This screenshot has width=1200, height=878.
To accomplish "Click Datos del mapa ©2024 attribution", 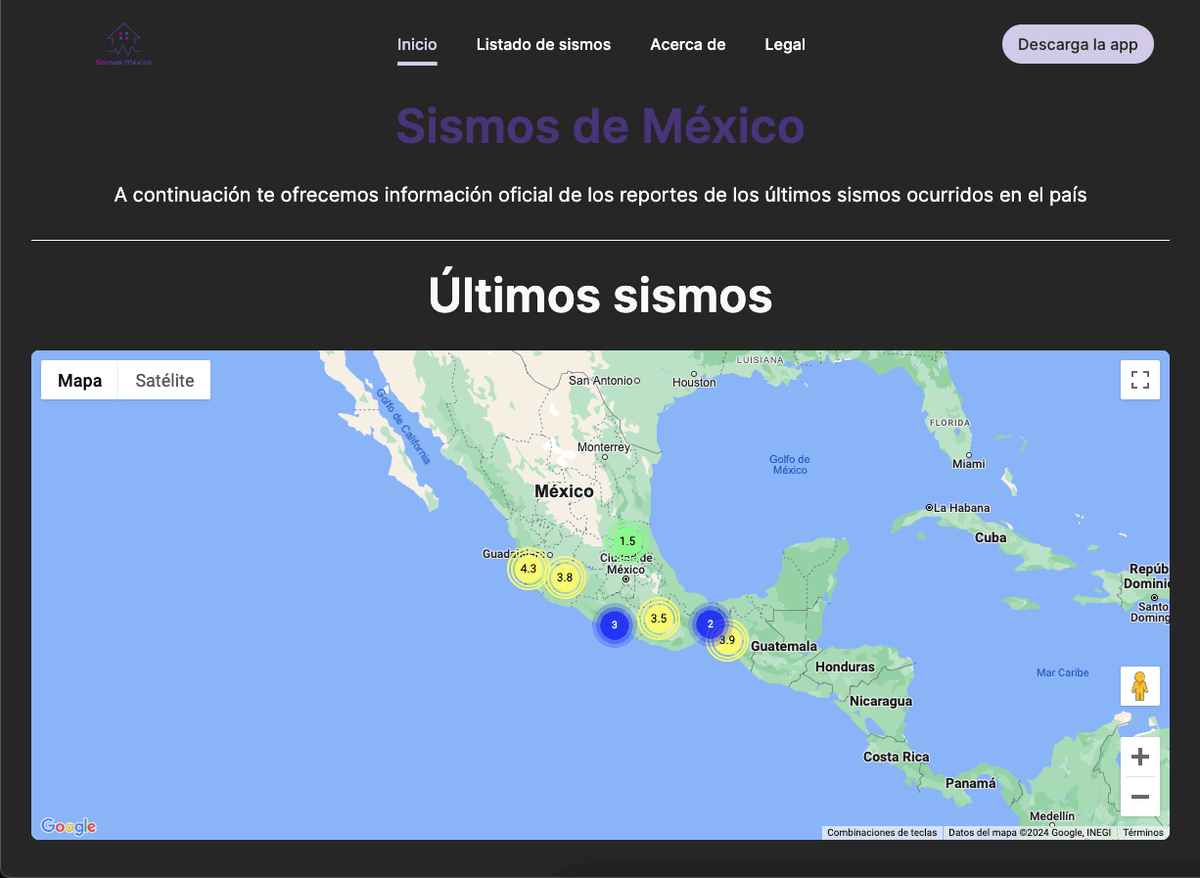I will coord(1029,832).
